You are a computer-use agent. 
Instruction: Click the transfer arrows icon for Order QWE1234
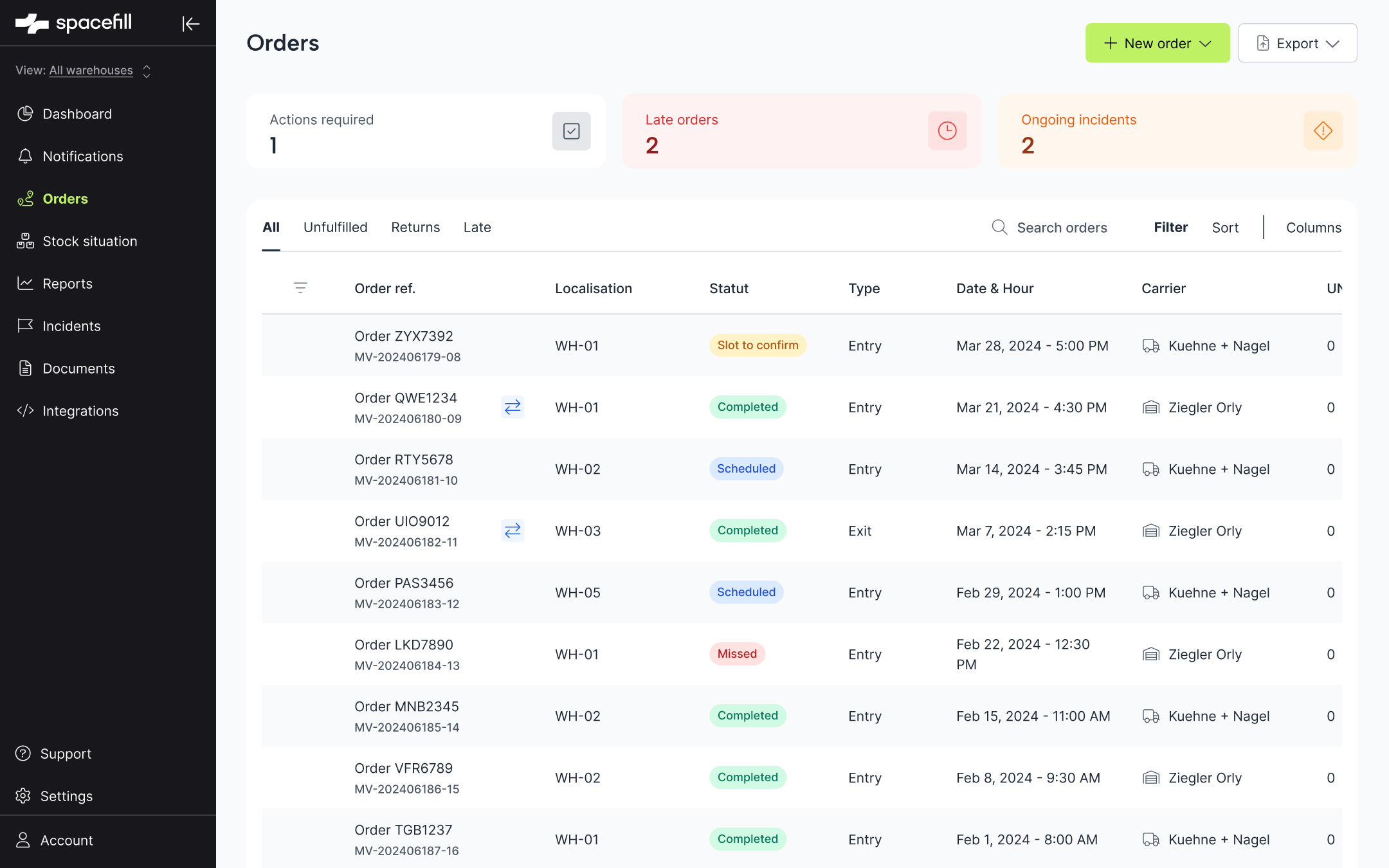513,407
